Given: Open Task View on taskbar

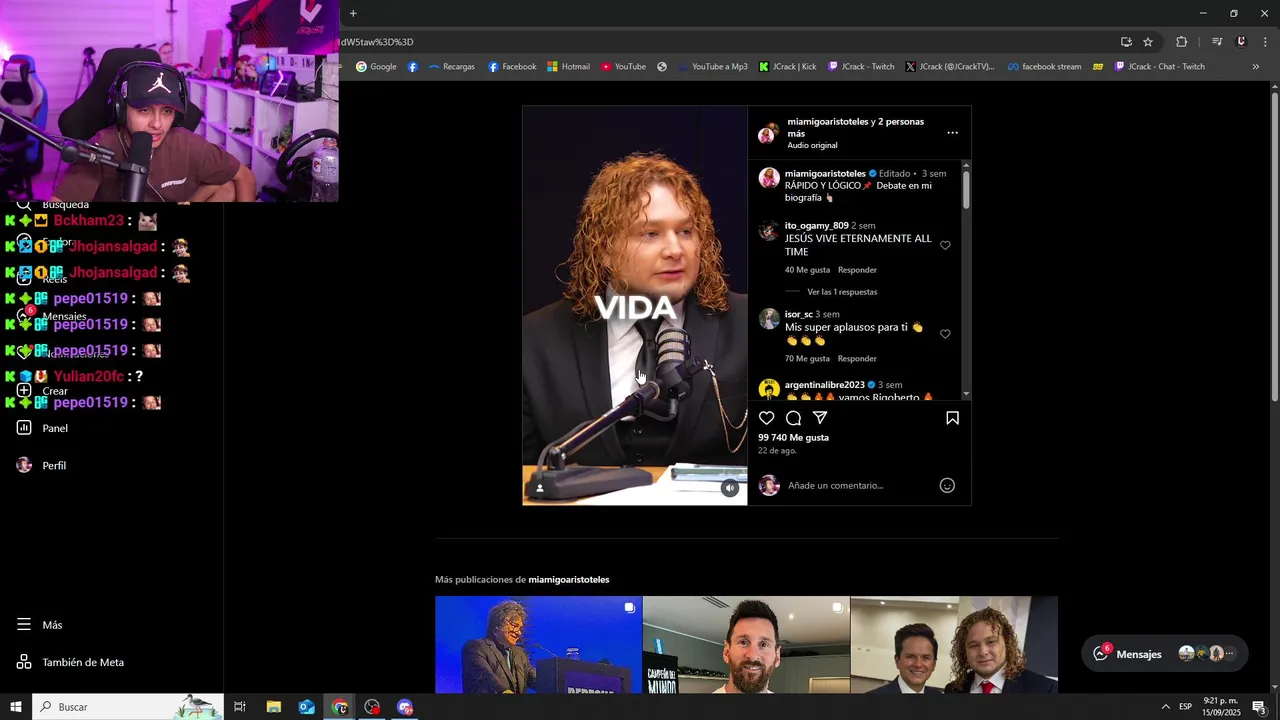Looking at the screenshot, I should [x=240, y=707].
